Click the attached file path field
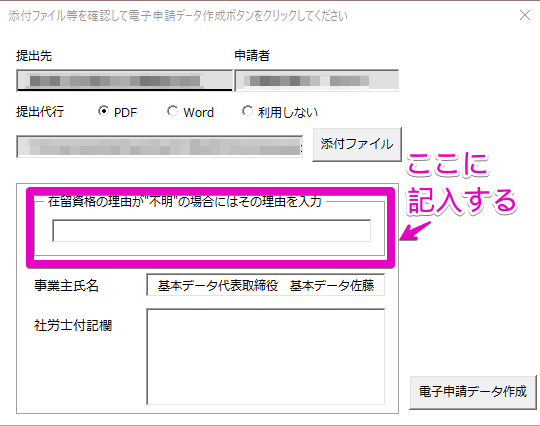This screenshot has width=540, height=426. coord(159,147)
